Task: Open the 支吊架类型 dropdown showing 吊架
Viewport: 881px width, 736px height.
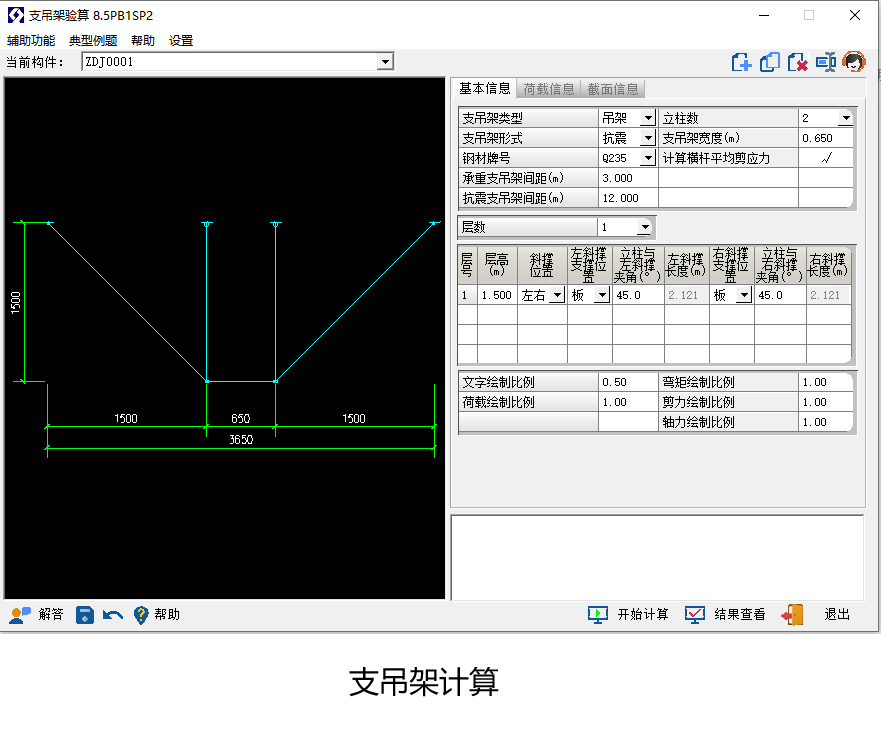Action: (x=647, y=118)
